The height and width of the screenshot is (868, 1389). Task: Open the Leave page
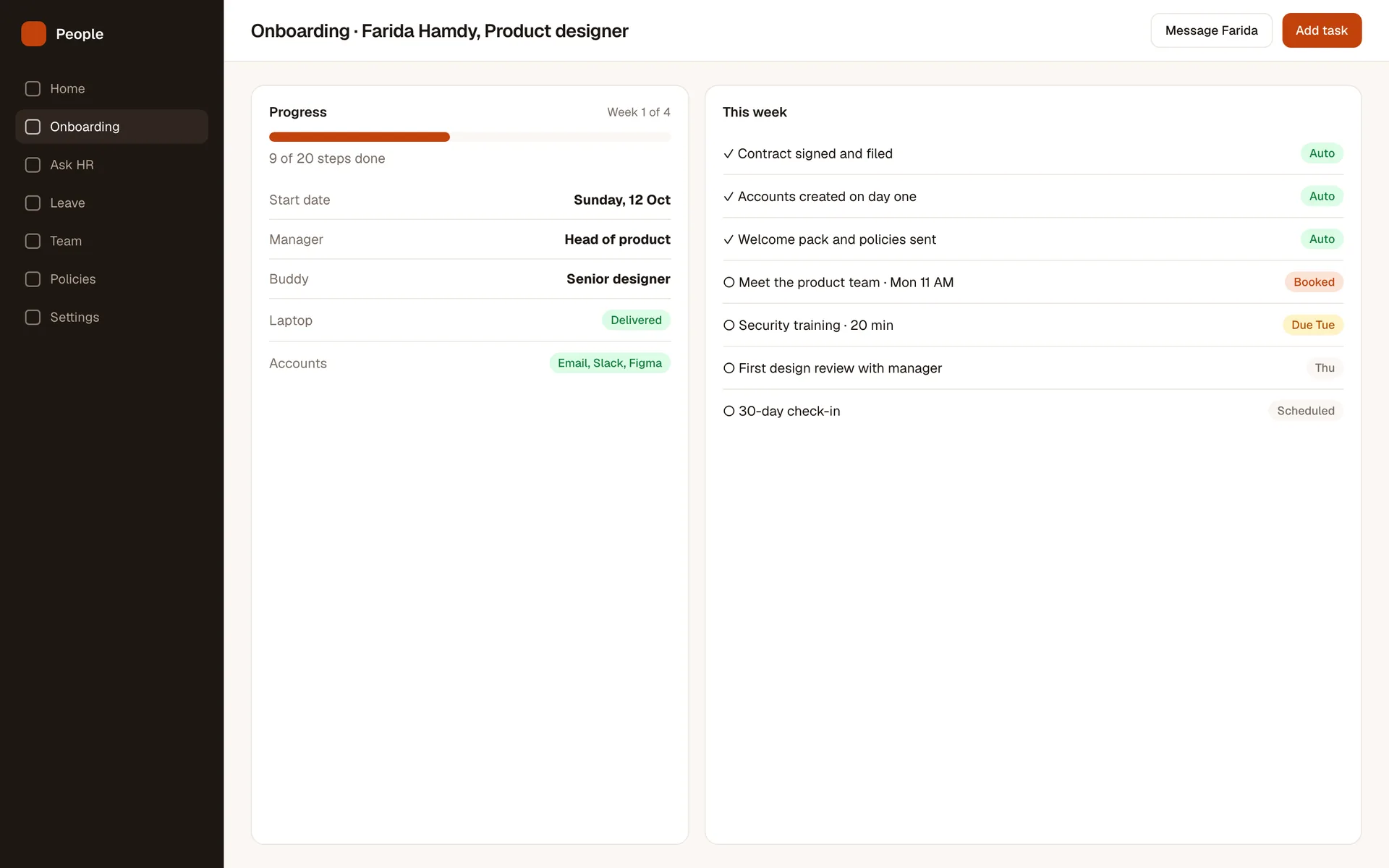pyautogui.click(x=111, y=203)
